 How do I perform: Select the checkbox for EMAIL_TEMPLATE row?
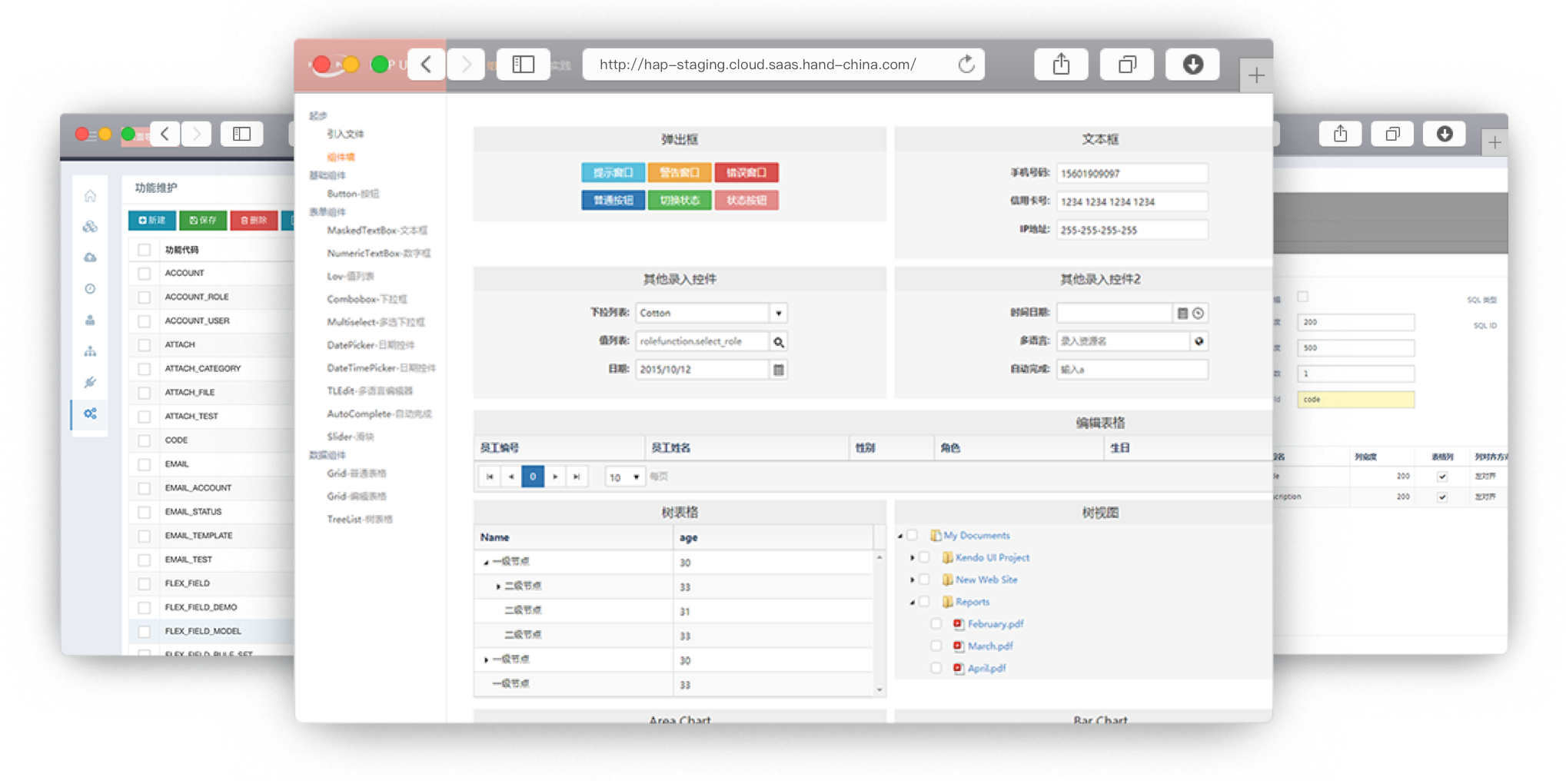click(144, 536)
